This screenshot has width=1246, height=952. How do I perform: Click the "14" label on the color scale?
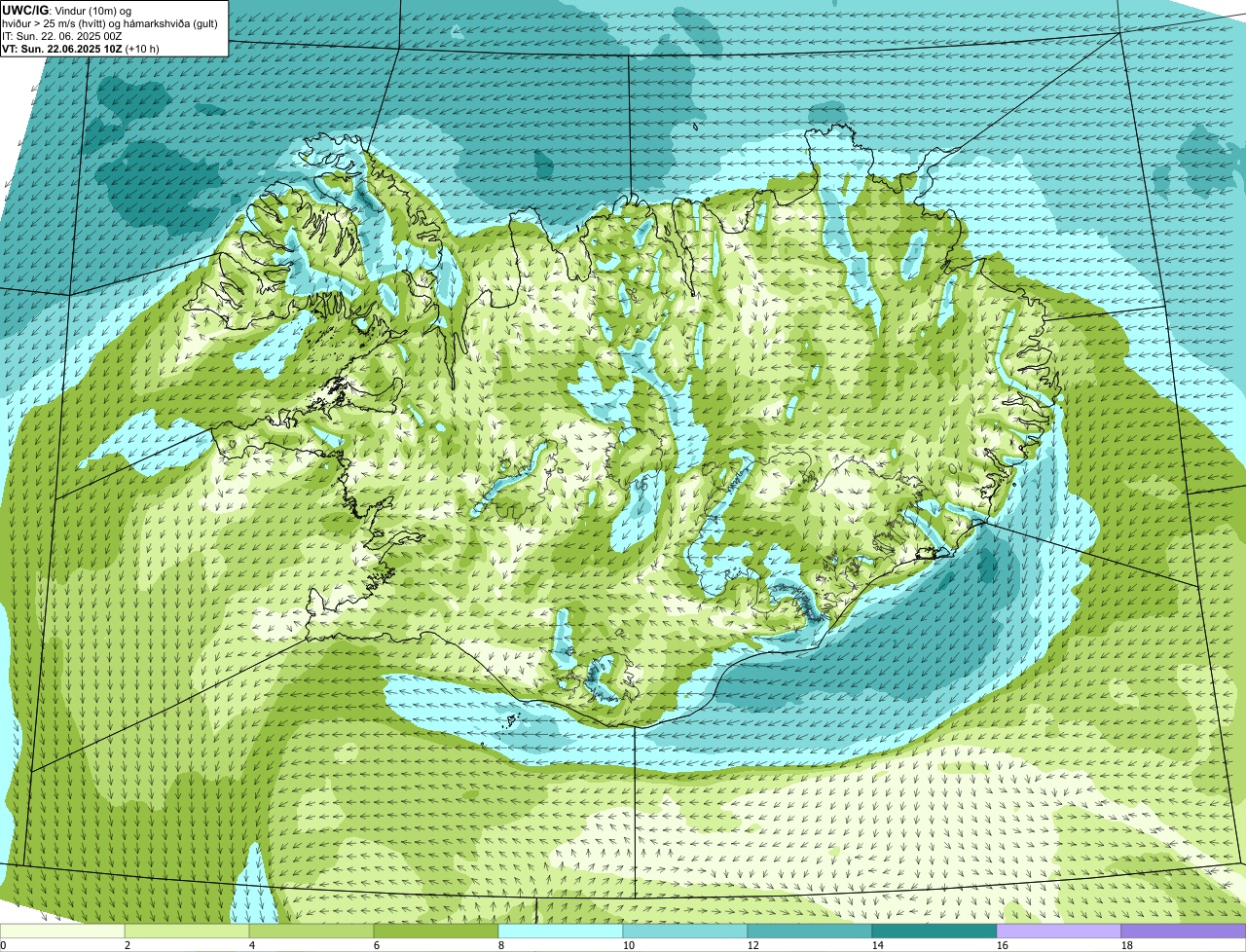878,945
